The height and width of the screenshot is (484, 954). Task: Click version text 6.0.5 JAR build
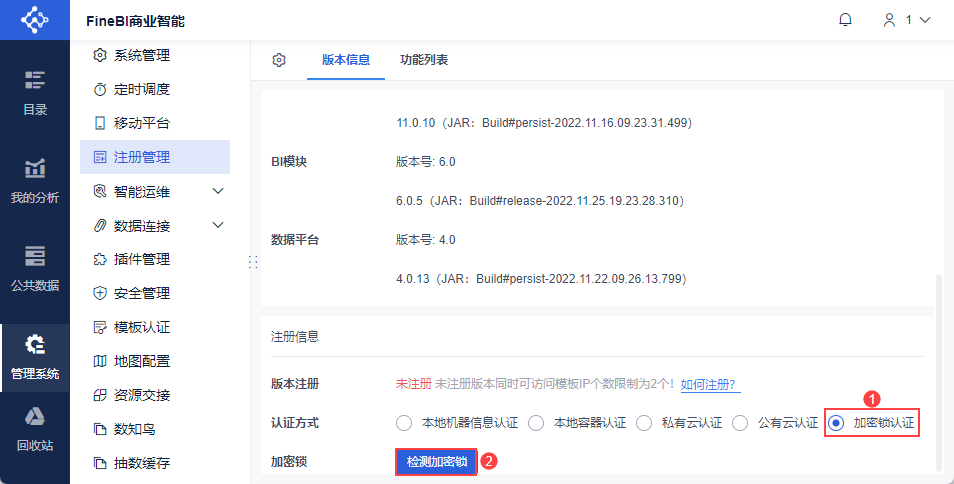(540, 201)
